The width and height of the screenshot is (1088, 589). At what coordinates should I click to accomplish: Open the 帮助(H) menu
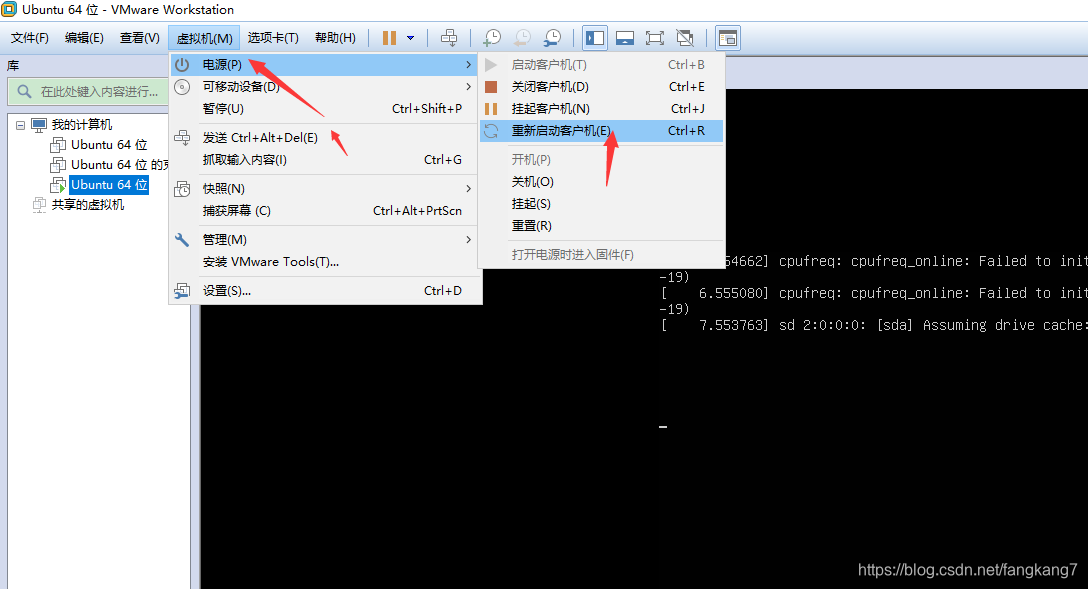coord(335,37)
